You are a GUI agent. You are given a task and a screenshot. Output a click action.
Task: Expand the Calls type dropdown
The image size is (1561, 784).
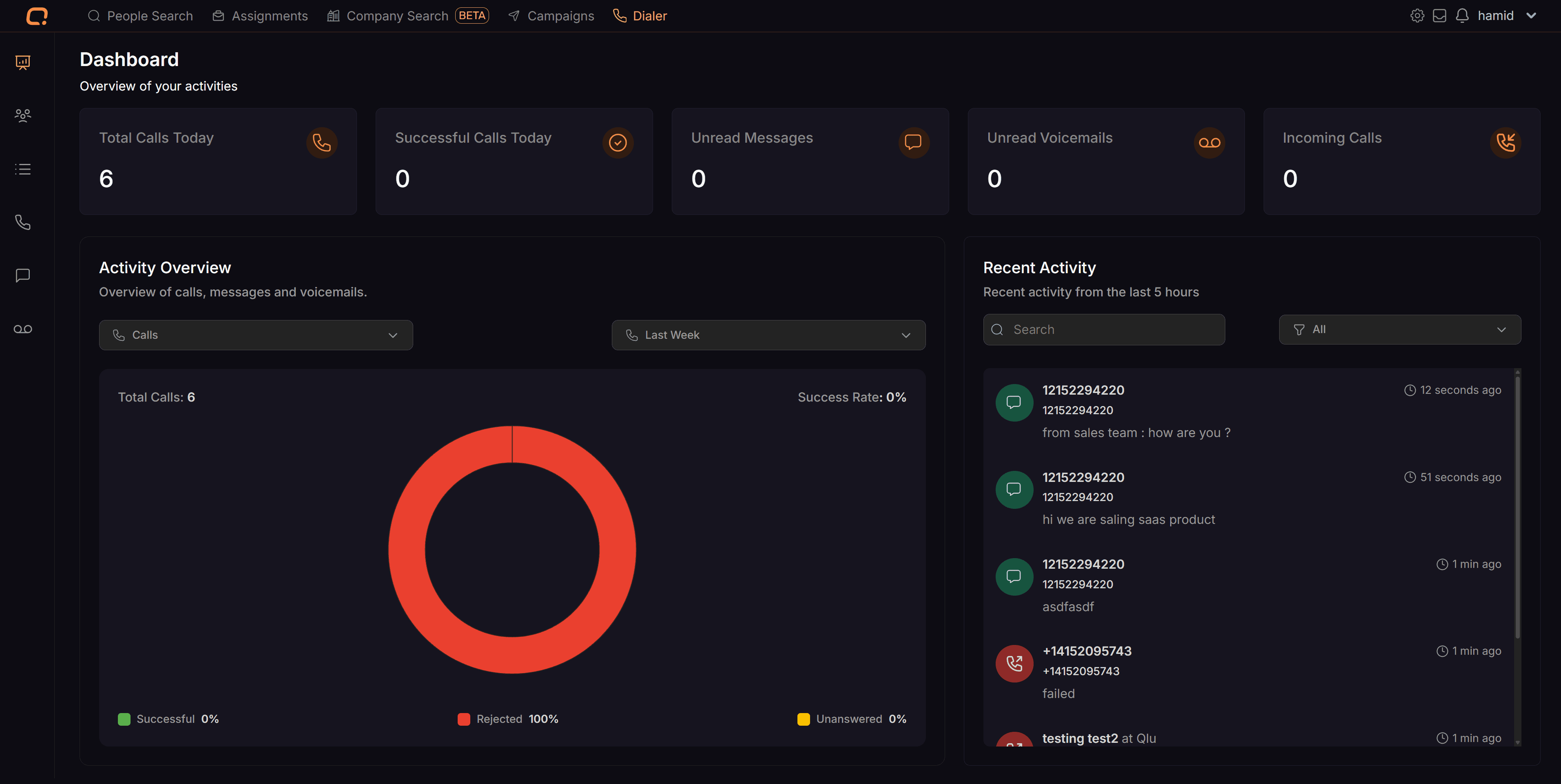click(256, 335)
